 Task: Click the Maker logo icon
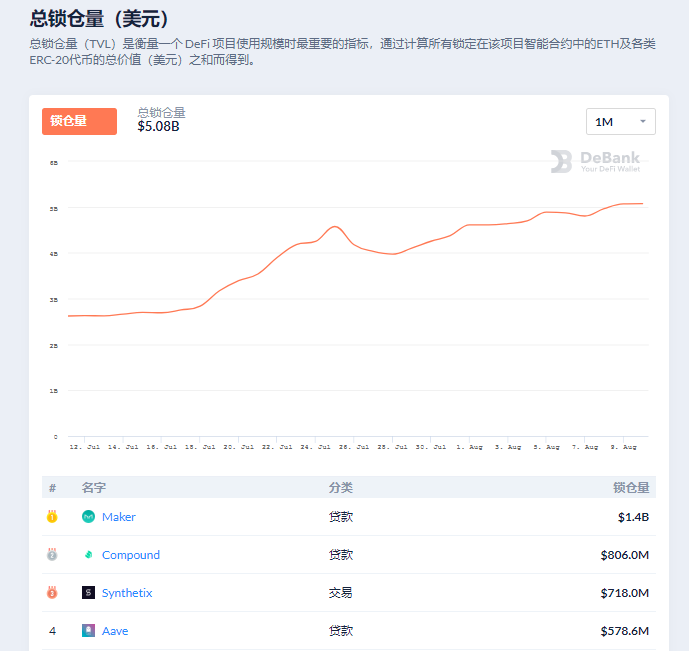point(88,517)
